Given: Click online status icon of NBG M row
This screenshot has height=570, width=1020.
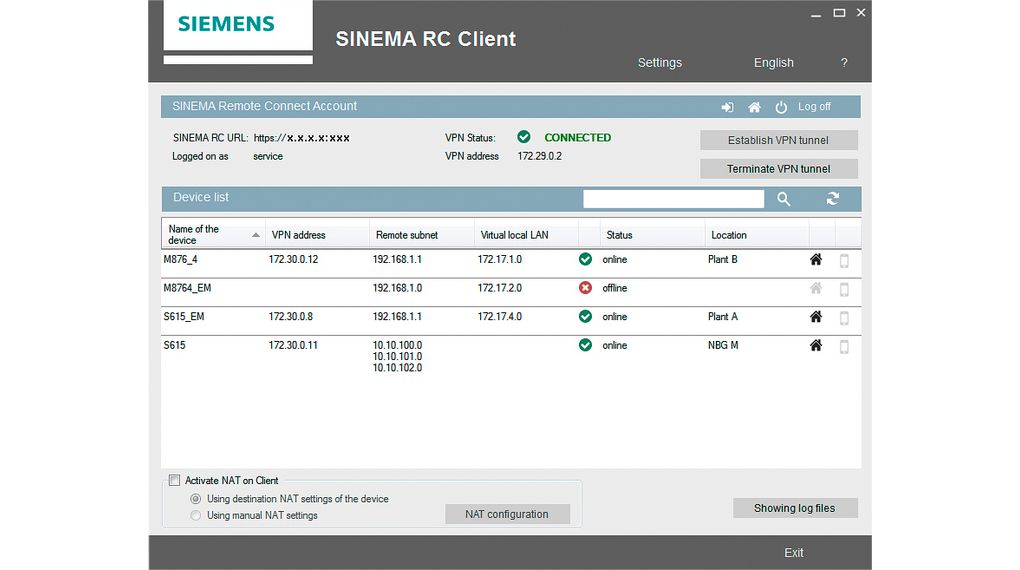Looking at the screenshot, I should click(585, 345).
